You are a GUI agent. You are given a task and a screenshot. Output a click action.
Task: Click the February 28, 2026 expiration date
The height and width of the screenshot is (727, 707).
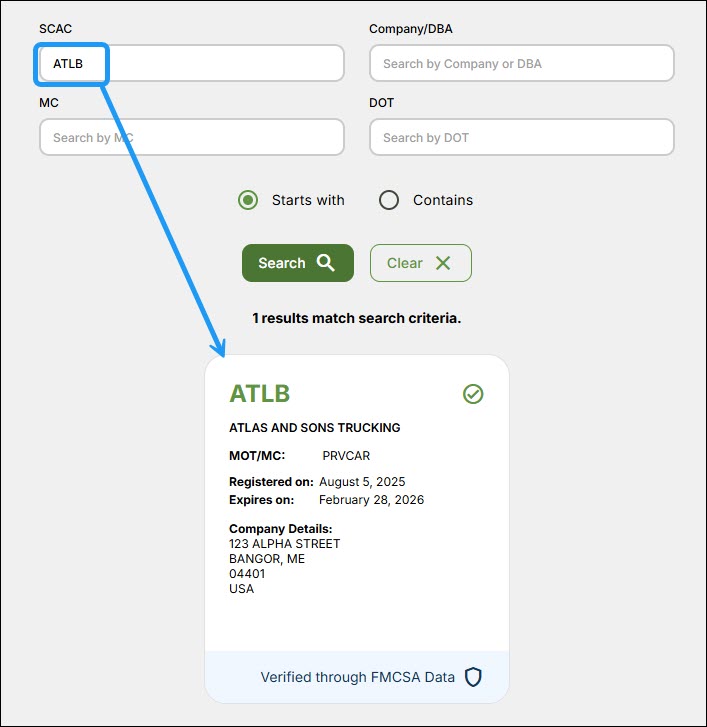[x=371, y=500]
